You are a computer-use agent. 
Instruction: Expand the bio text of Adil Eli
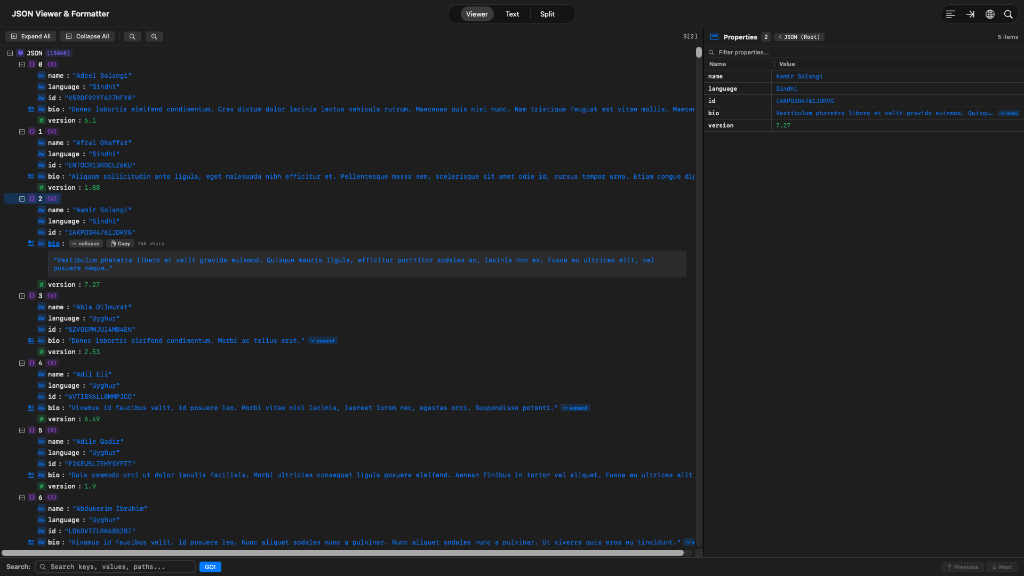pyautogui.click(x=575, y=408)
